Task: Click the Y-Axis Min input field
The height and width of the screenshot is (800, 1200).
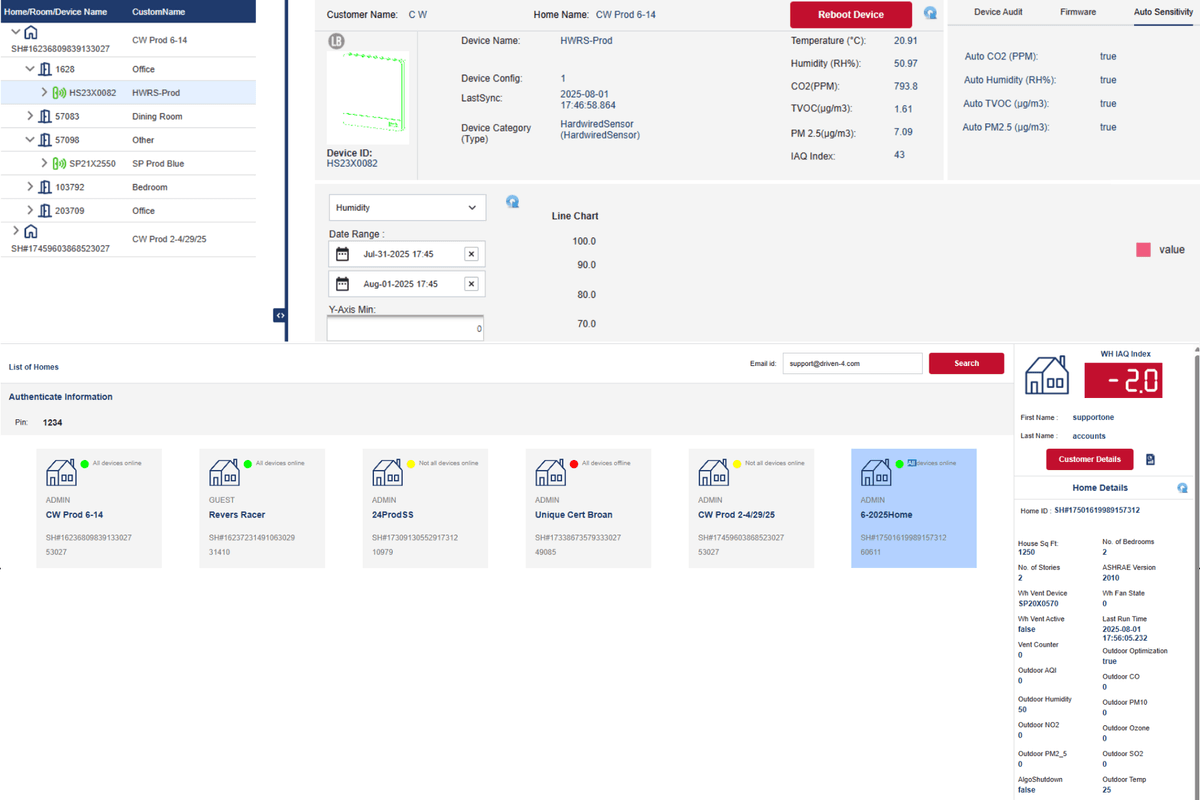Action: pyautogui.click(x=405, y=328)
